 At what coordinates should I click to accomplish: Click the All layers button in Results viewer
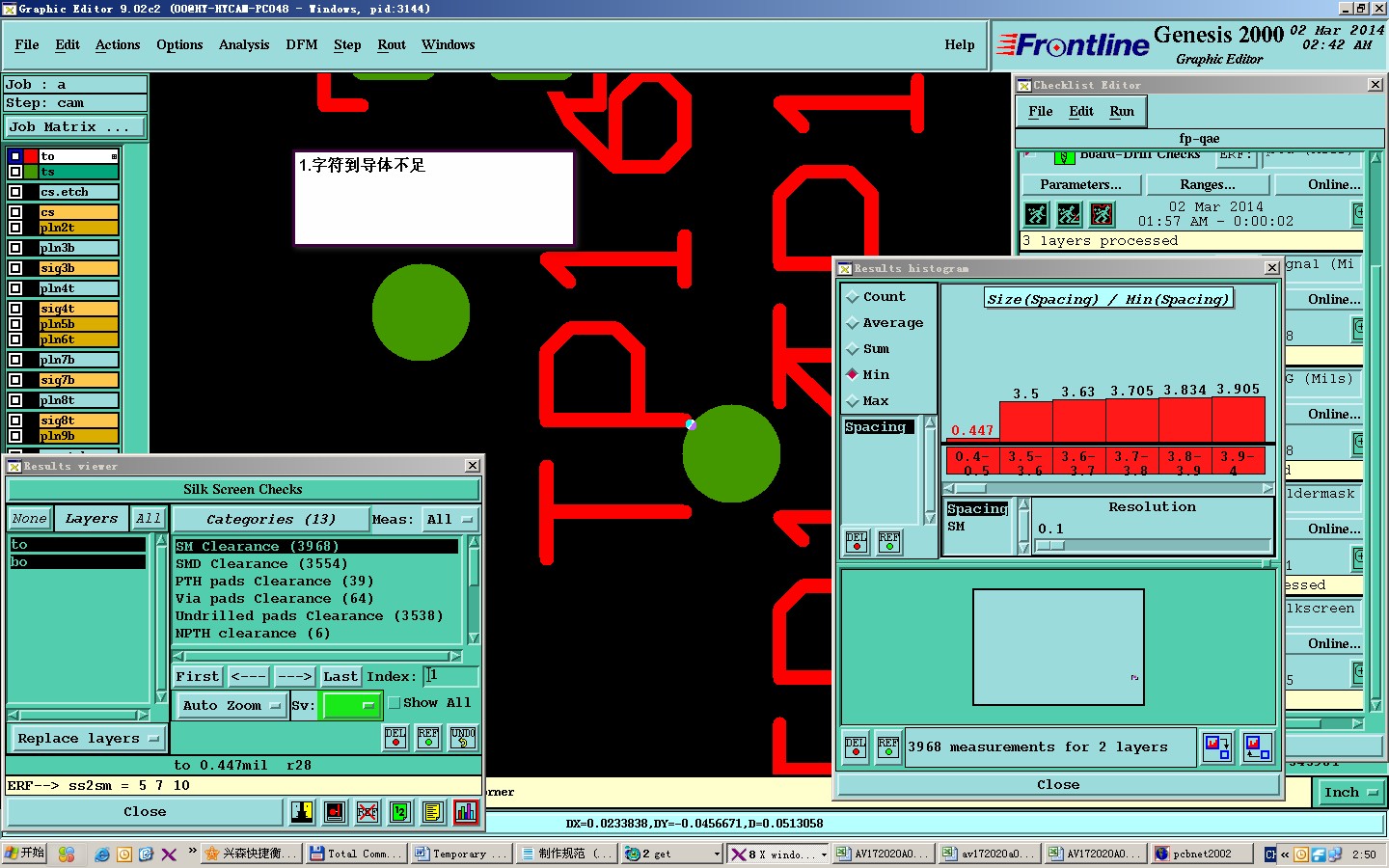148,519
